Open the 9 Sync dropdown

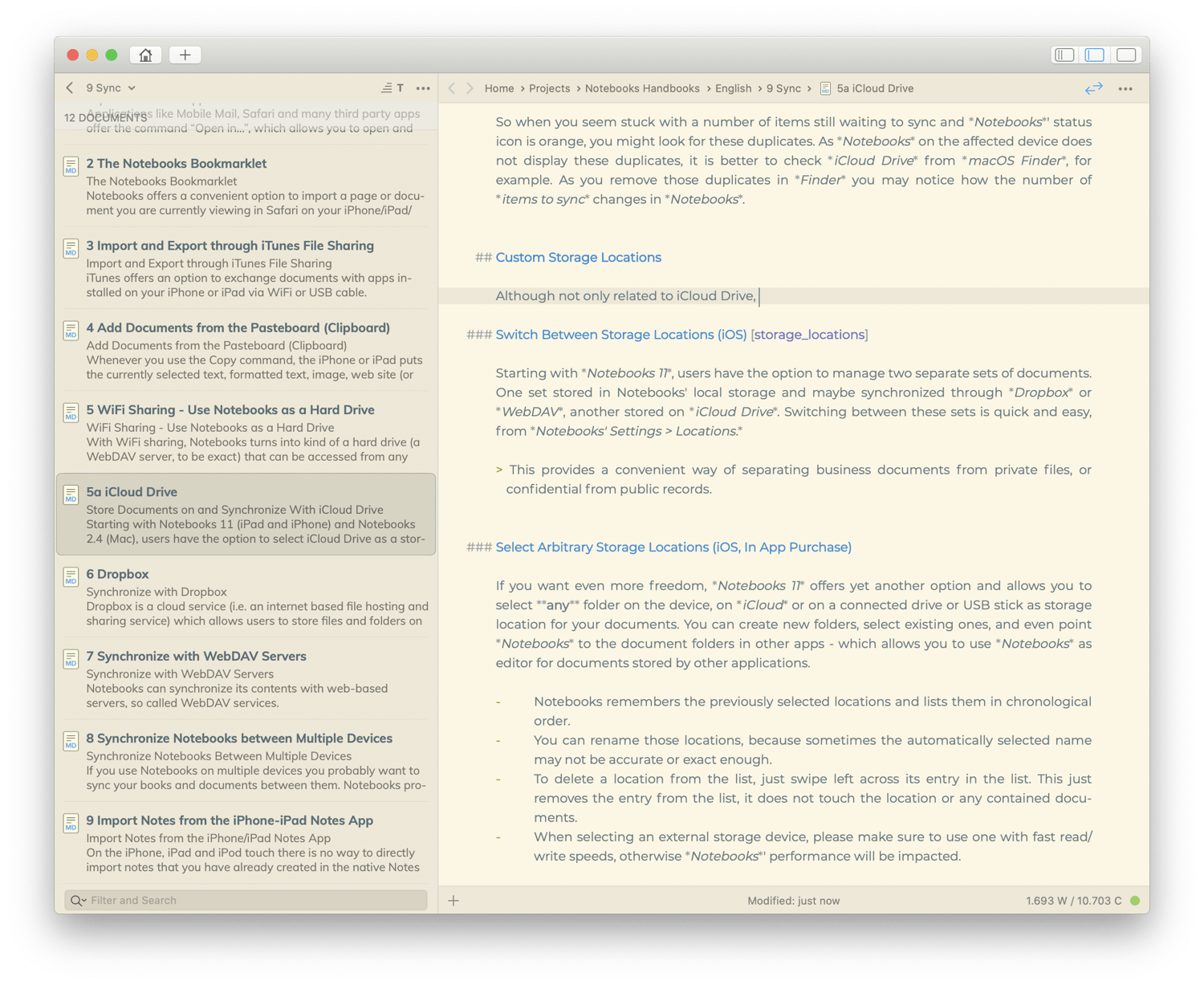pyautogui.click(x=111, y=88)
